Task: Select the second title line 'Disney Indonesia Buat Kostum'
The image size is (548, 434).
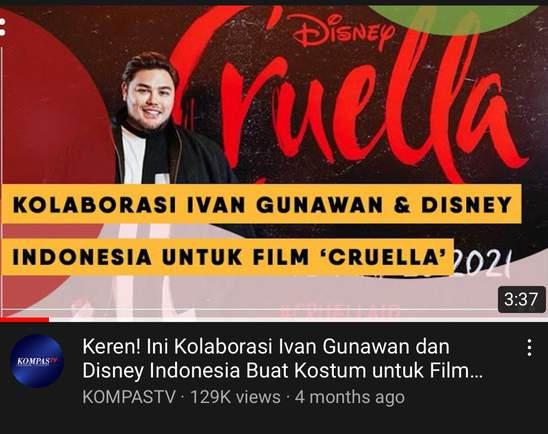Action: [x=224, y=371]
